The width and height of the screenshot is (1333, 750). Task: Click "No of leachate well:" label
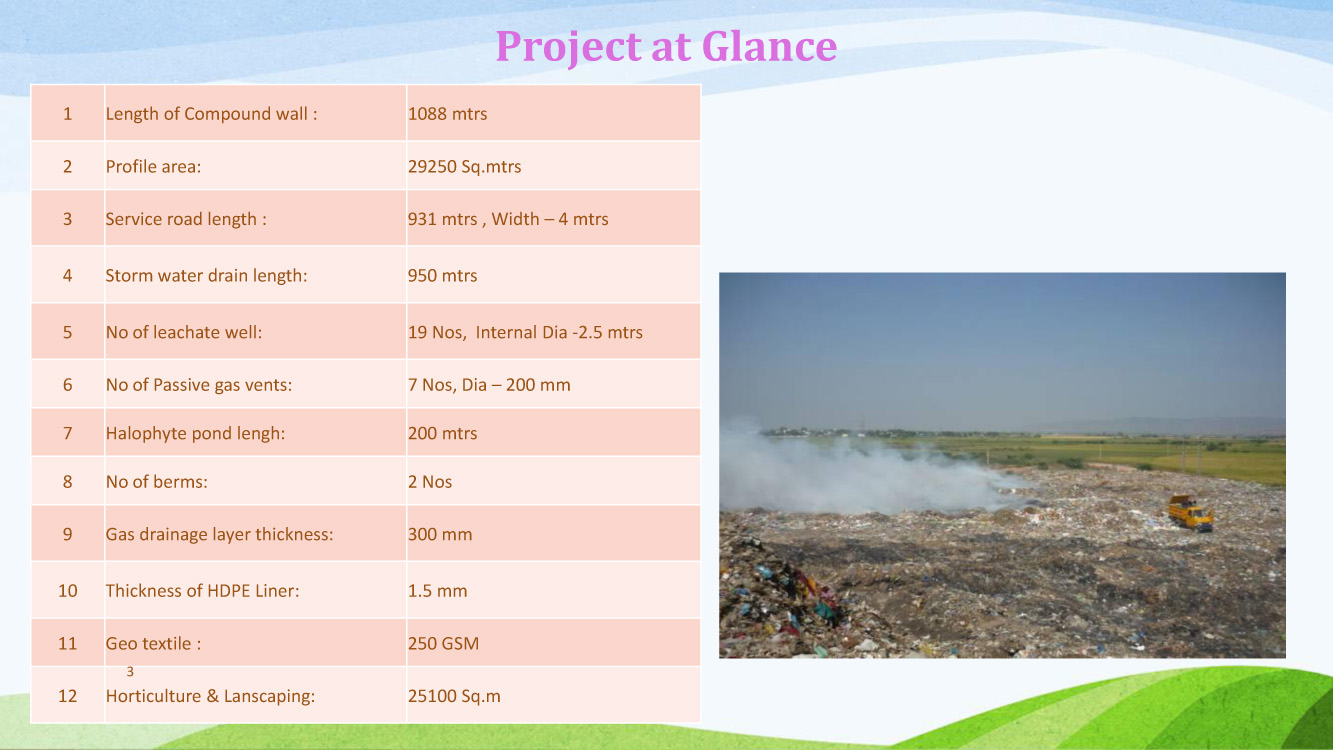click(255, 332)
